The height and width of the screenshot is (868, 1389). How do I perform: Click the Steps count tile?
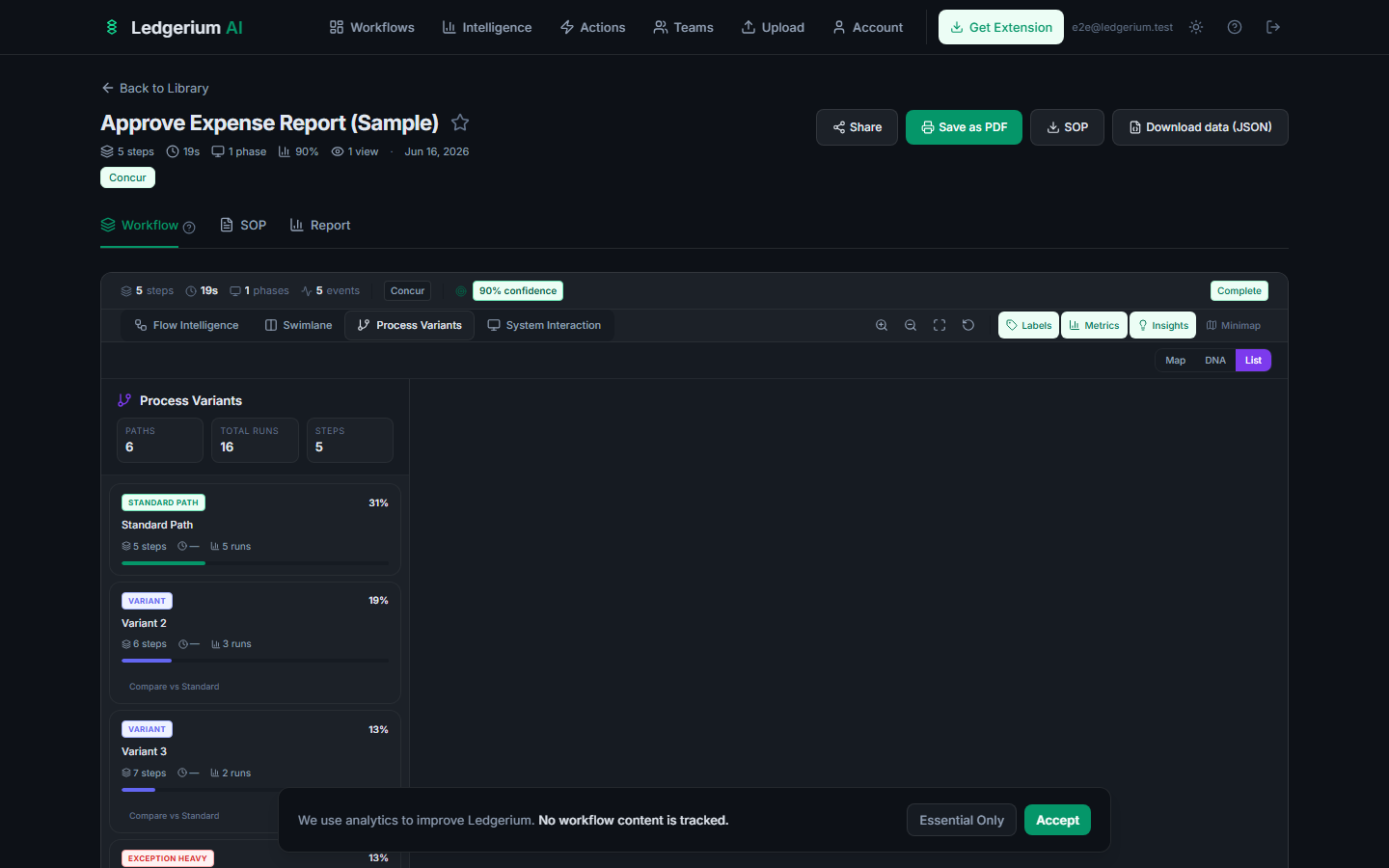(350, 440)
